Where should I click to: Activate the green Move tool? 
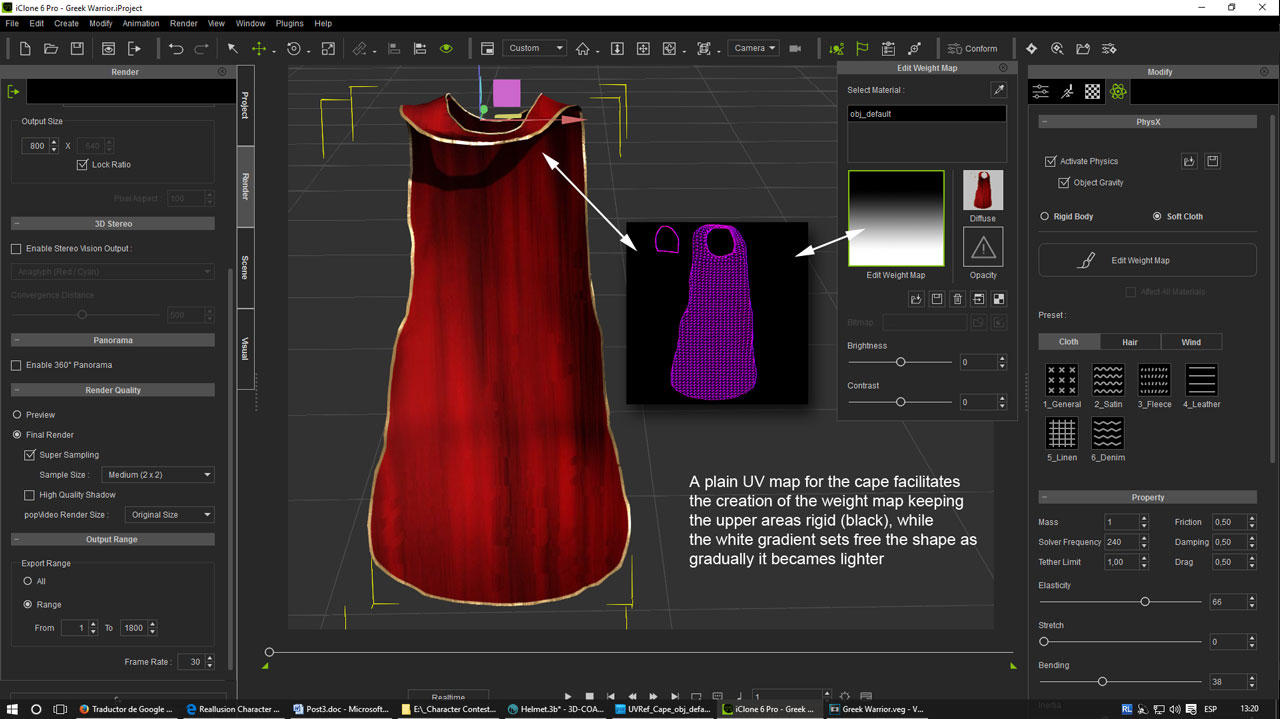point(259,48)
